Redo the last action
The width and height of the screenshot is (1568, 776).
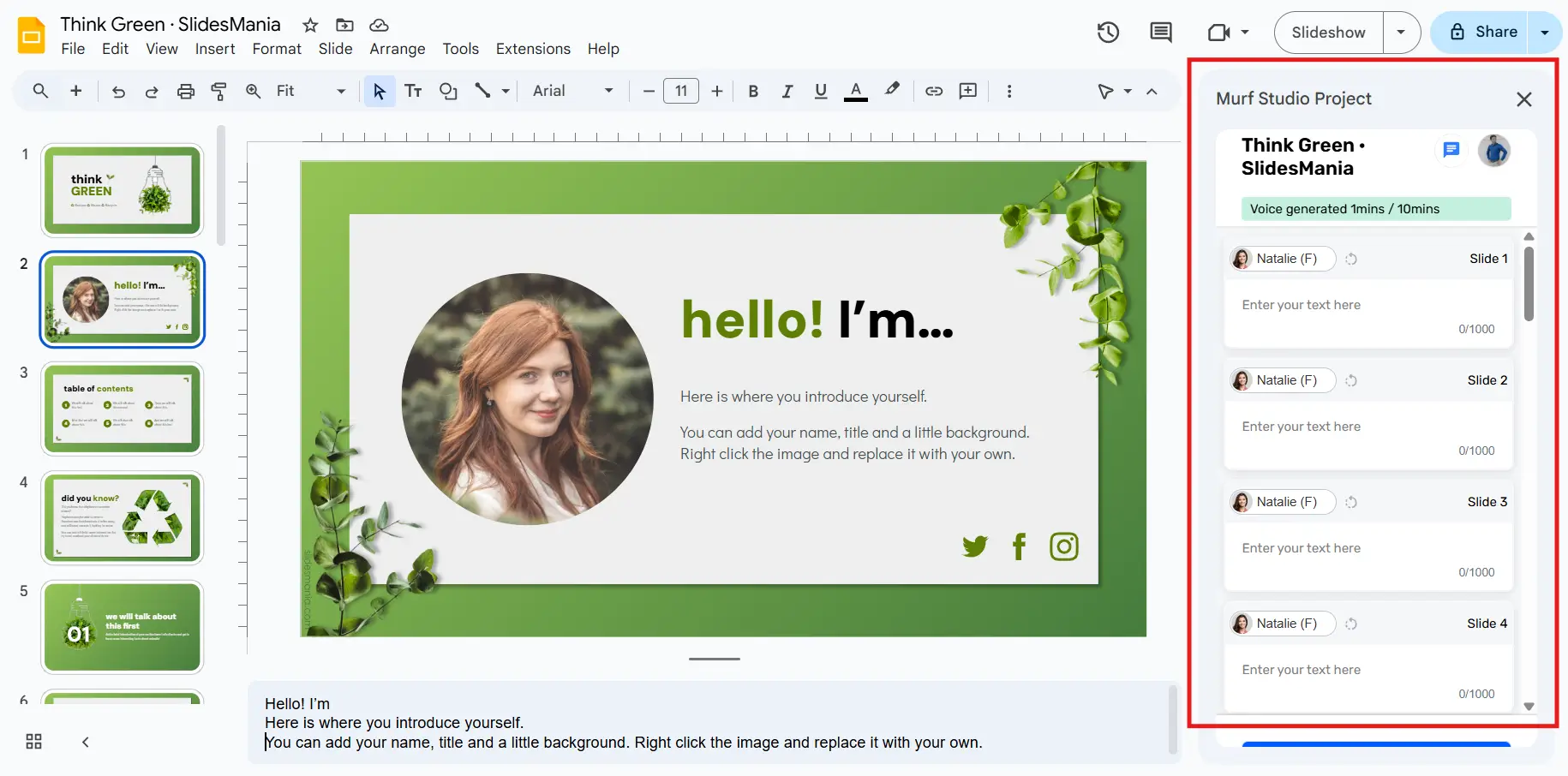click(x=152, y=91)
